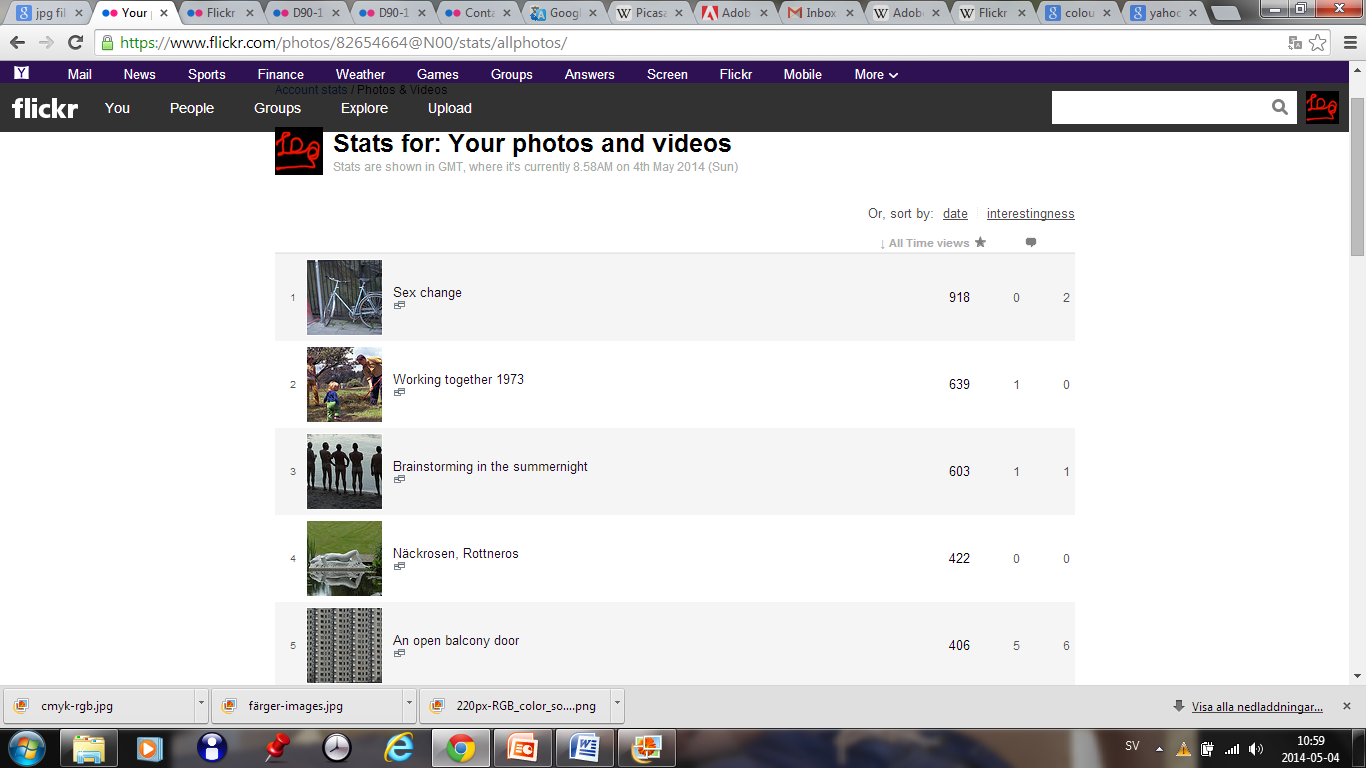Open the Explore menu
The height and width of the screenshot is (768, 1366).
pyautogui.click(x=364, y=108)
